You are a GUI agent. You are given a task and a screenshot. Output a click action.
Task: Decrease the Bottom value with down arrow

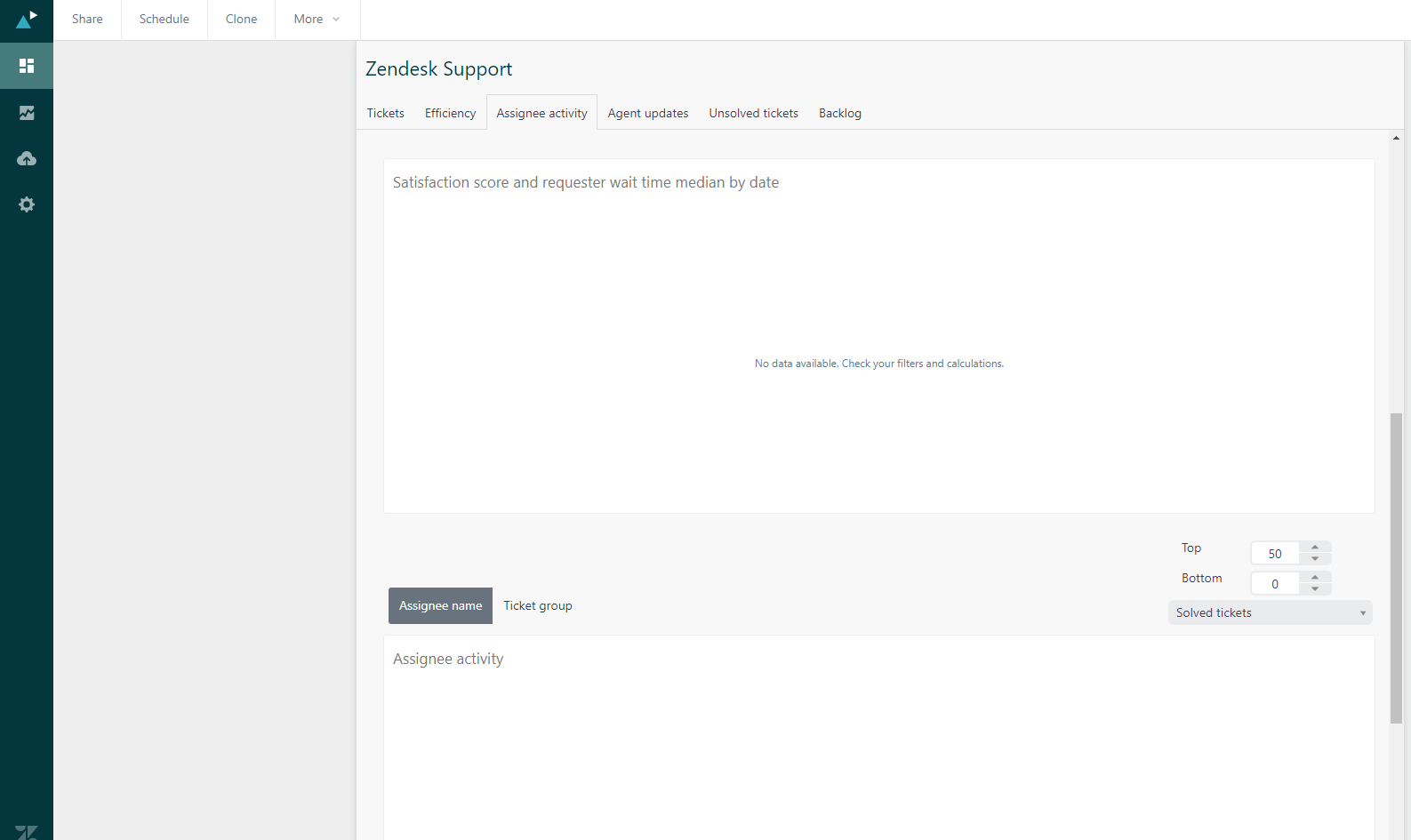coord(1315,589)
